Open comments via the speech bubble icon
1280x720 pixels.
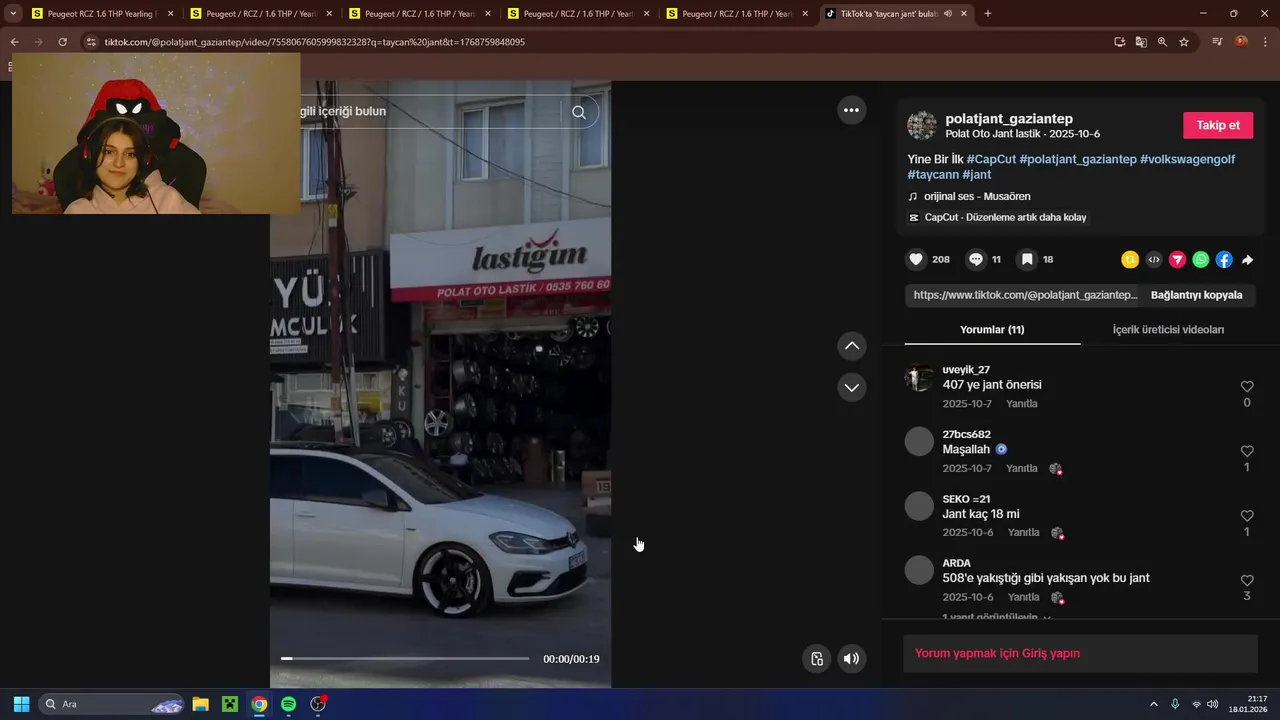[x=976, y=260]
